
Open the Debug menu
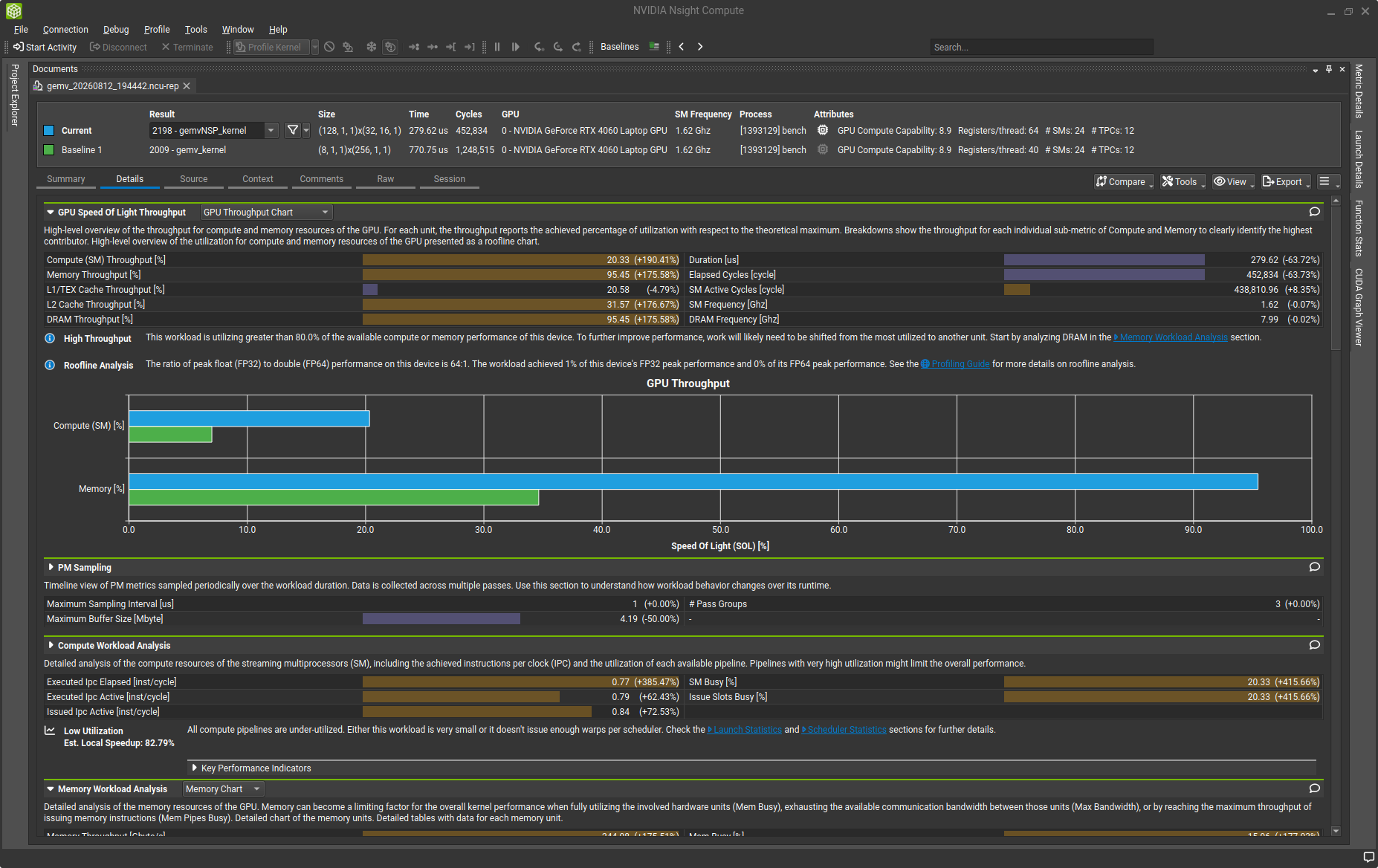point(116,30)
